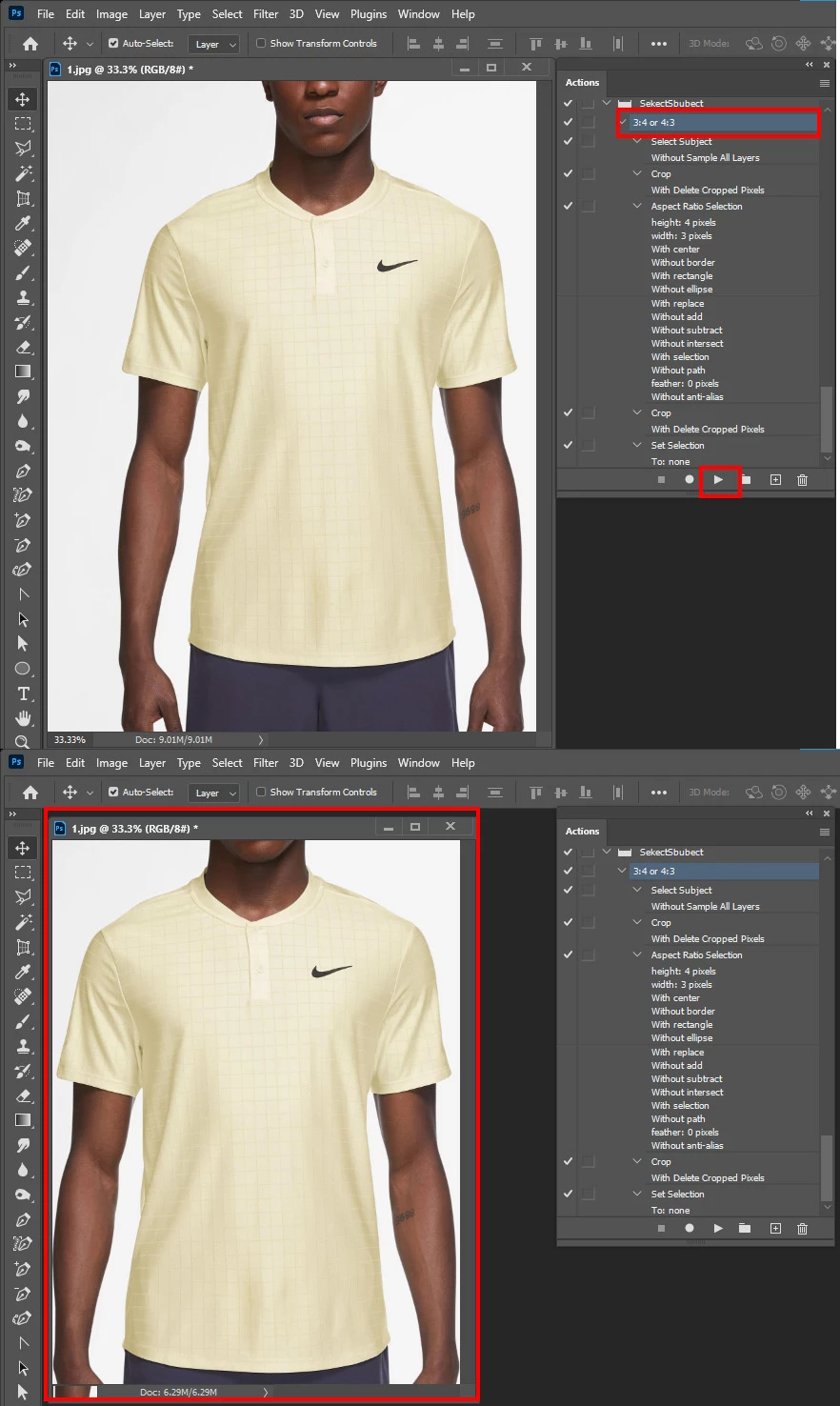
Task: Toggle Auto-Select checkbox in upper options bar
Action: pyautogui.click(x=113, y=43)
